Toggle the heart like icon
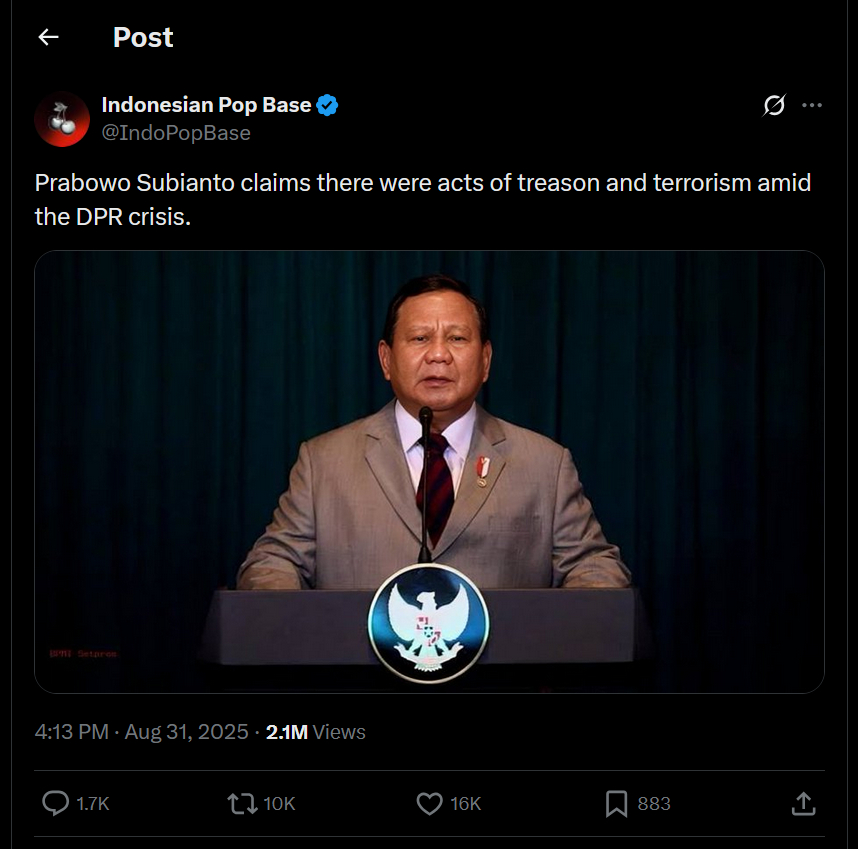Viewport: 858px width, 849px height. pyautogui.click(x=429, y=803)
